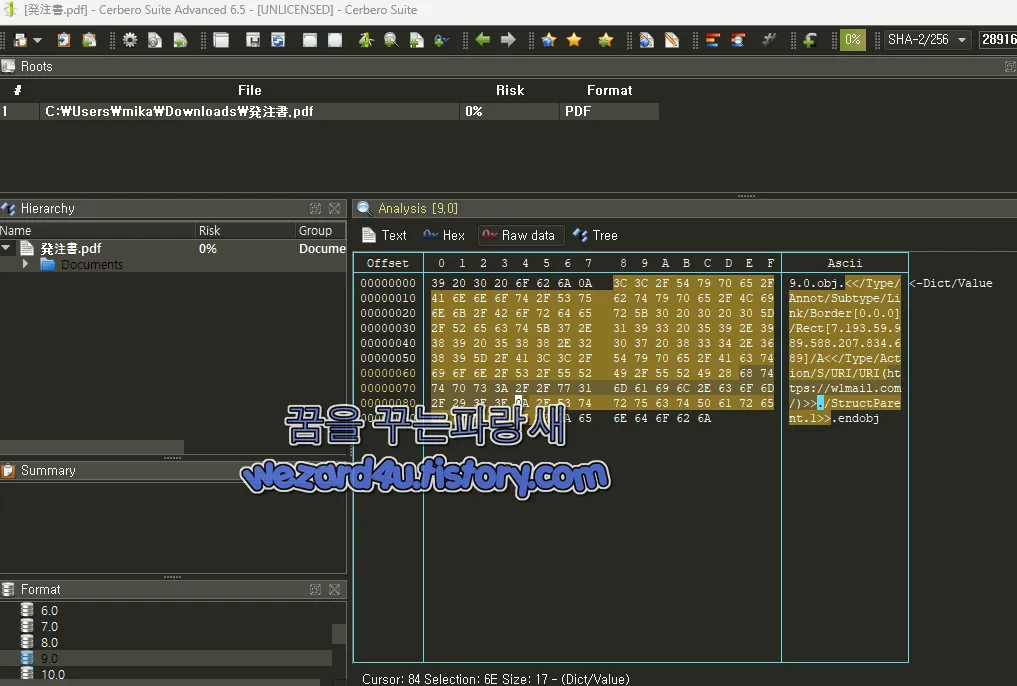Click the forward navigation arrow
The width and height of the screenshot is (1017, 686).
[508, 40]
